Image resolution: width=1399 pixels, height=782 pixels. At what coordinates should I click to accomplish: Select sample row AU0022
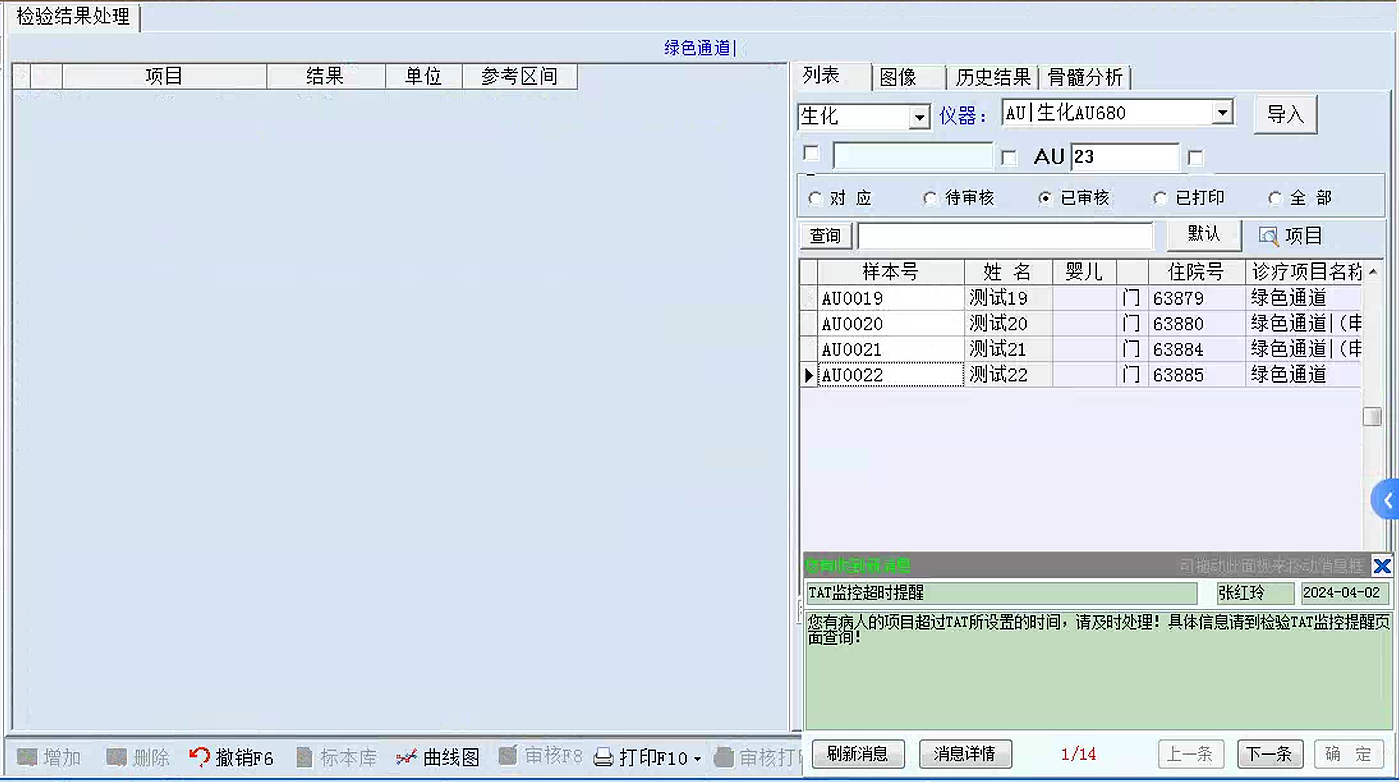tap(890, 375)
